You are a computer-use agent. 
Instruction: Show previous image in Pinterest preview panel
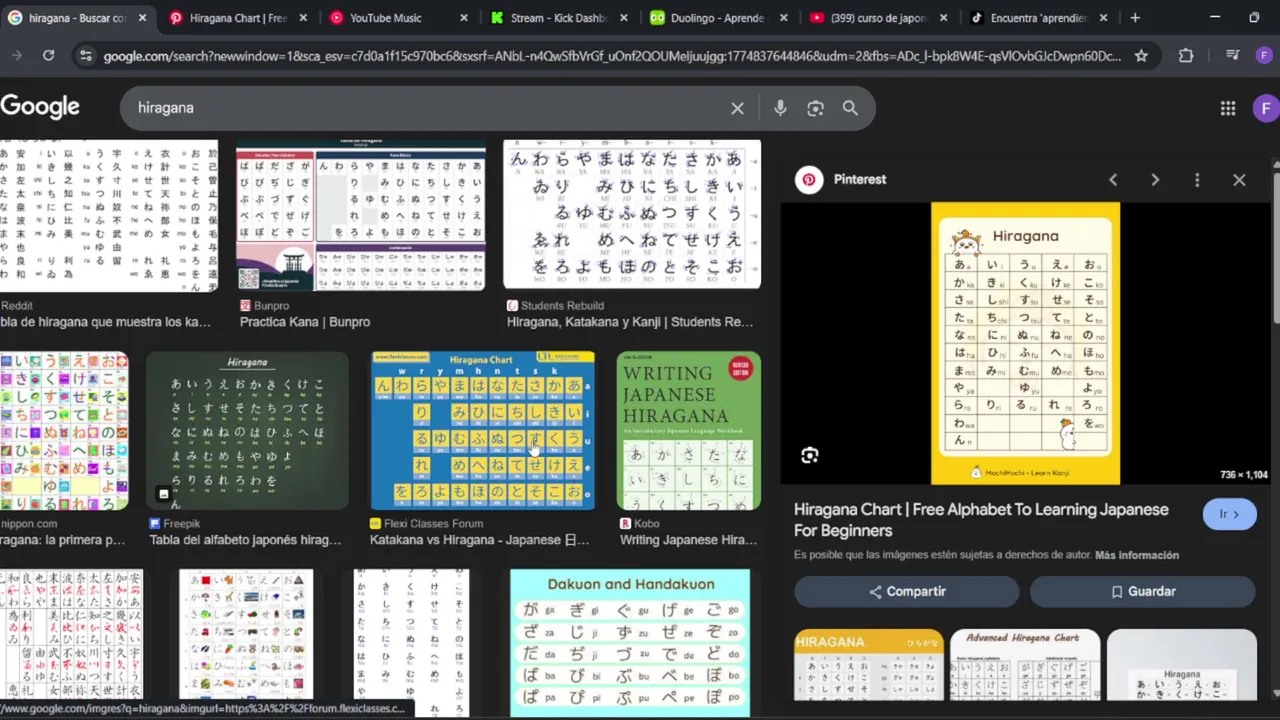pyautogui.click(x=1113, y=180)
